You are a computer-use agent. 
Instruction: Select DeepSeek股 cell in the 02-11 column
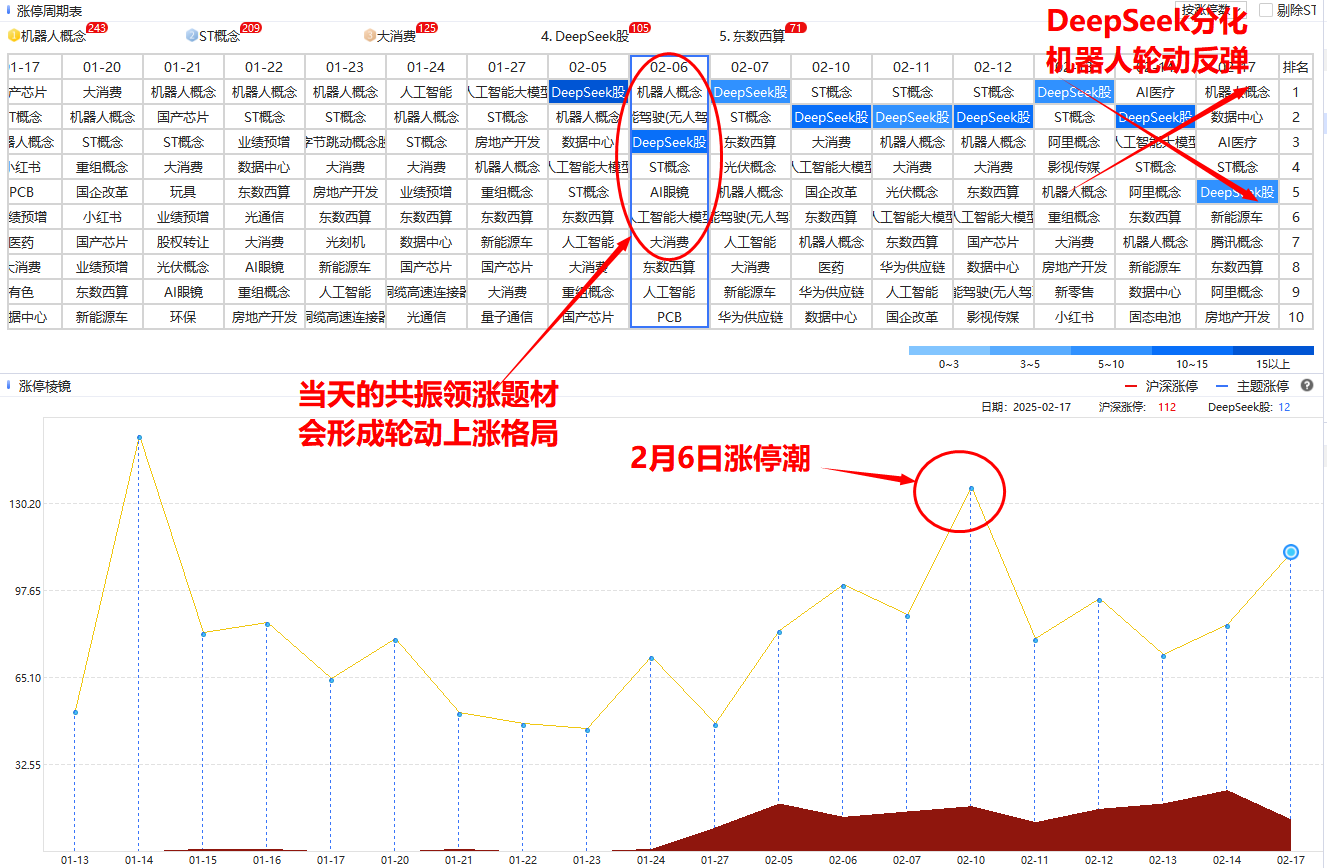[x=912, y=117]
